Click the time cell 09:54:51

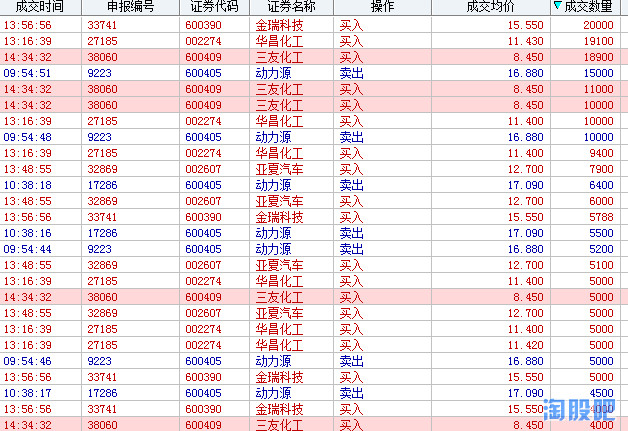coord(27,73)
